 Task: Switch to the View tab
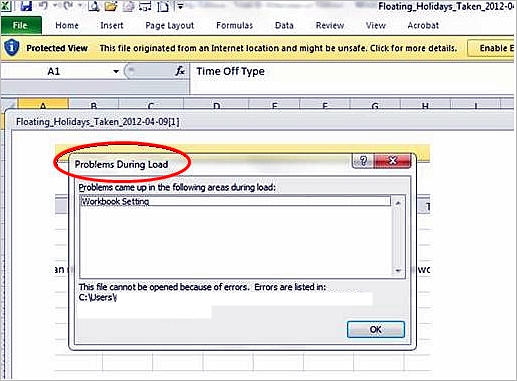coord(375,25)
